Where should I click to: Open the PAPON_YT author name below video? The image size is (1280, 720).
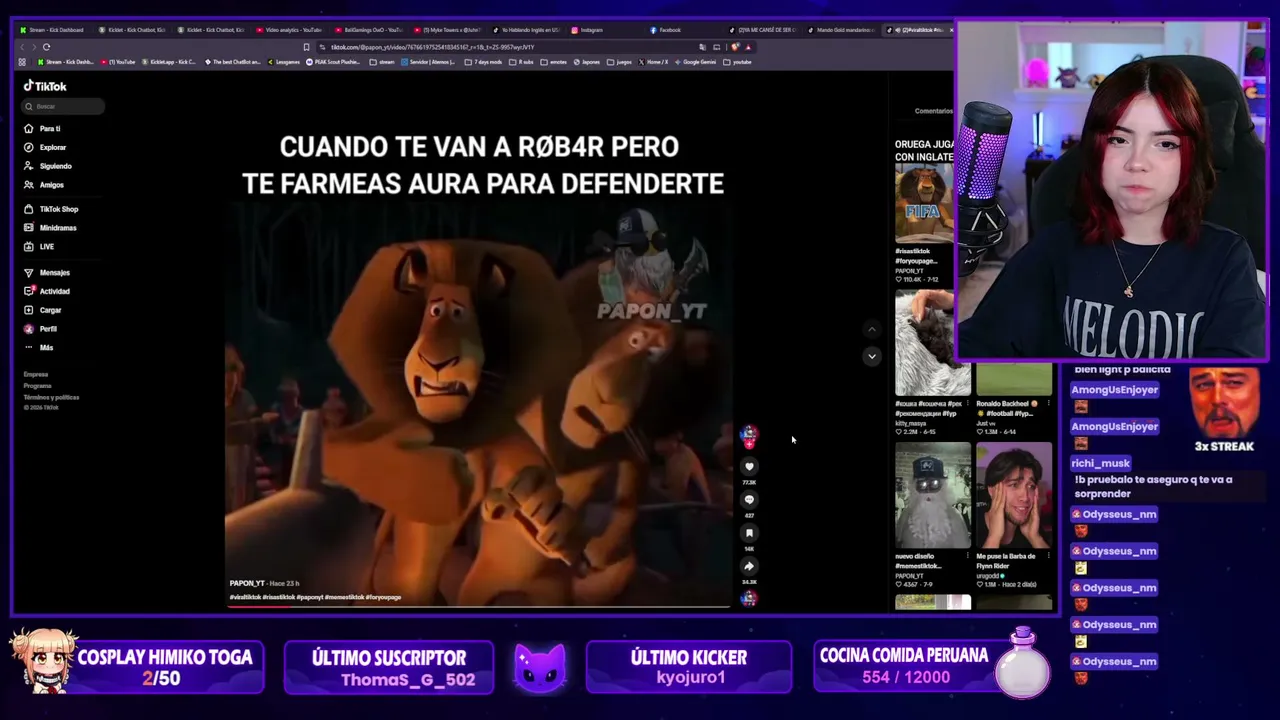pyautogui.click(x=247, y=583)
